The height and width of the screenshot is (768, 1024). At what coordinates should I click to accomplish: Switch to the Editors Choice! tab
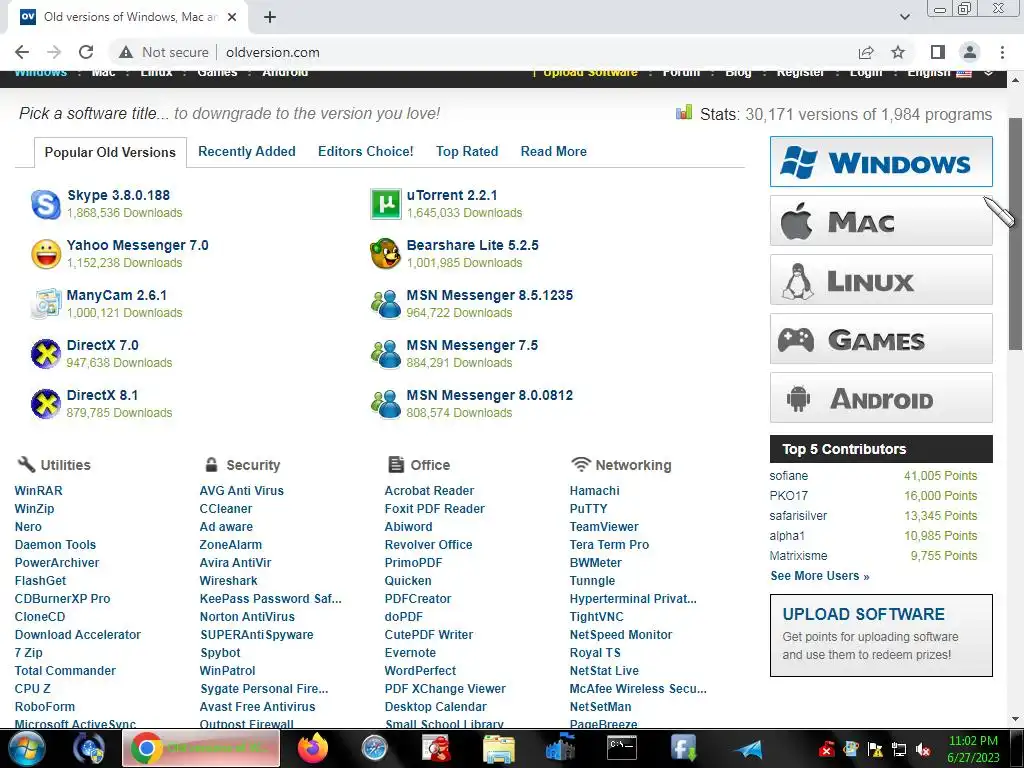[x=366, y=152]
